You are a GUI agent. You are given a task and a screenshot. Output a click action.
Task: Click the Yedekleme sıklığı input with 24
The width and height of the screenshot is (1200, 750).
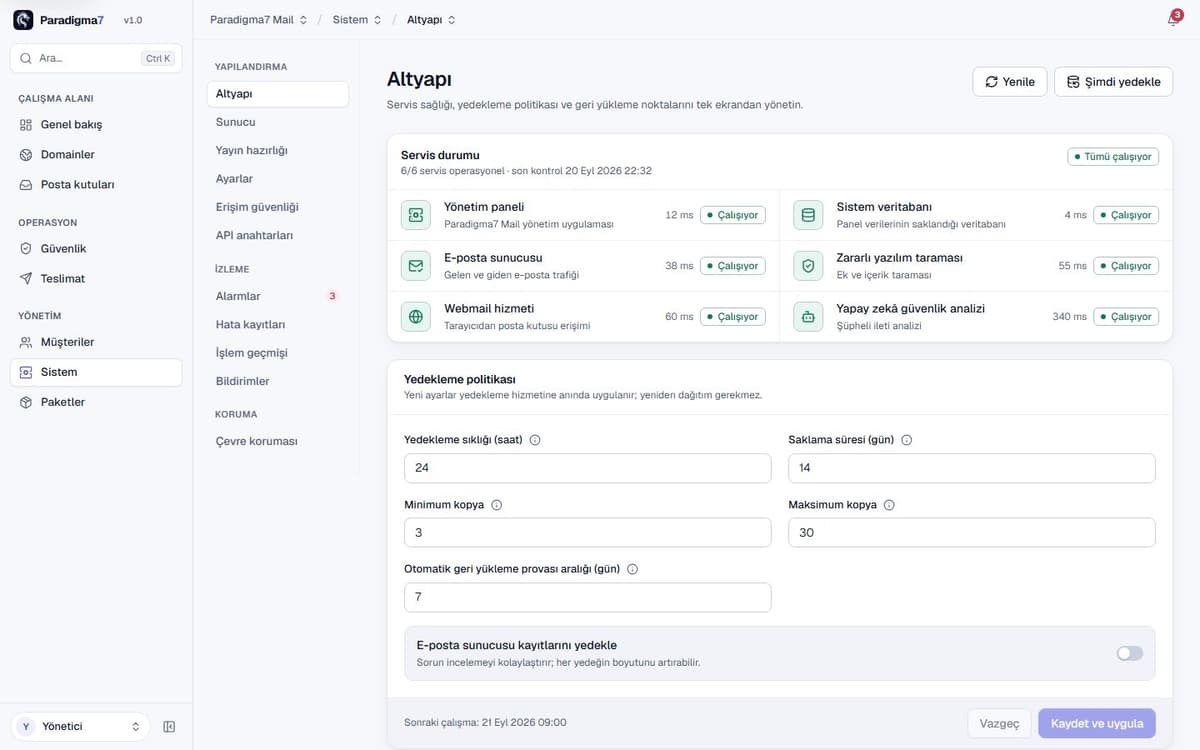point(588,468)
